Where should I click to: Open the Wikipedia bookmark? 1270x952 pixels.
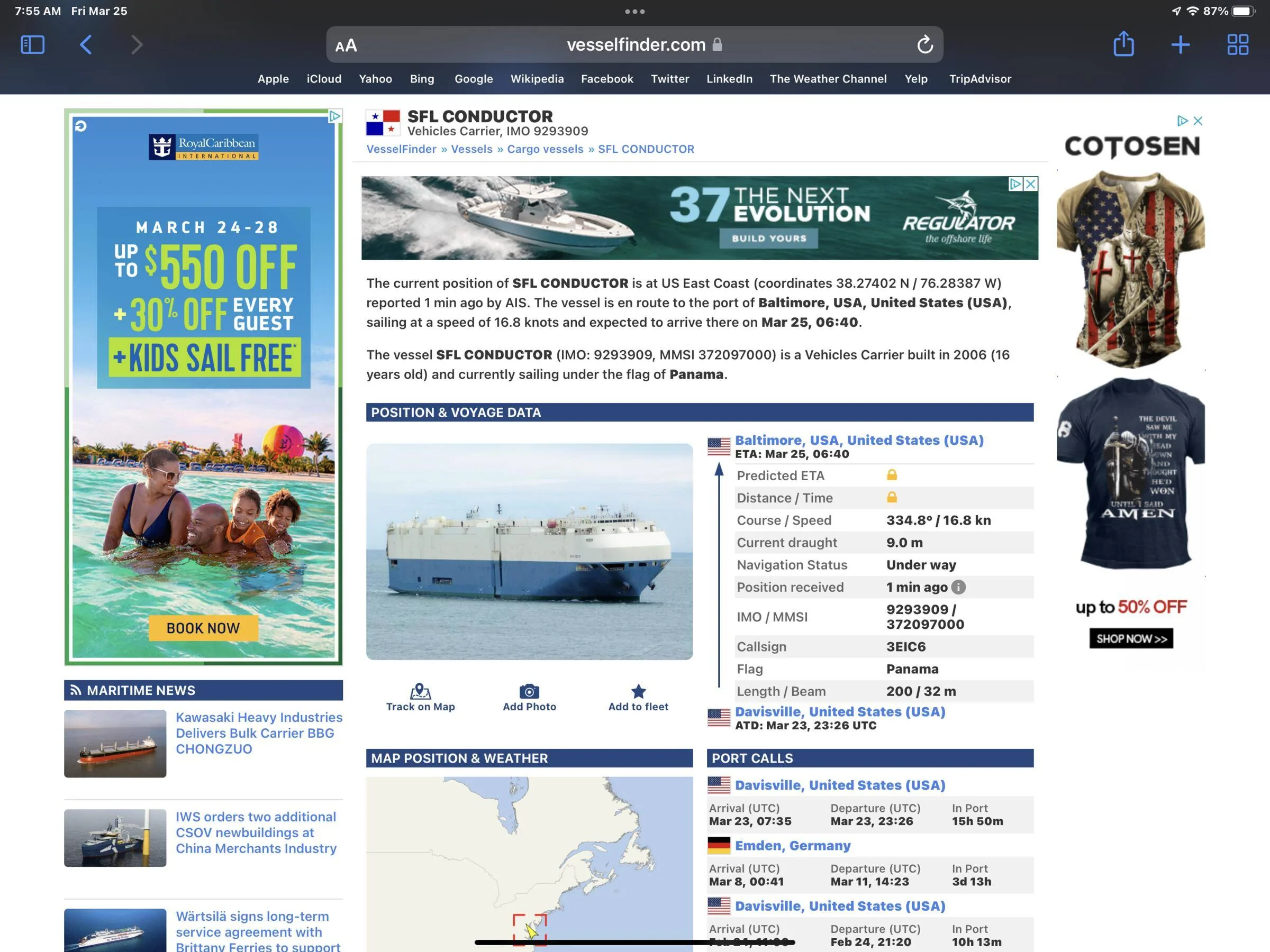pyautogui.click(x=538, y=79)
